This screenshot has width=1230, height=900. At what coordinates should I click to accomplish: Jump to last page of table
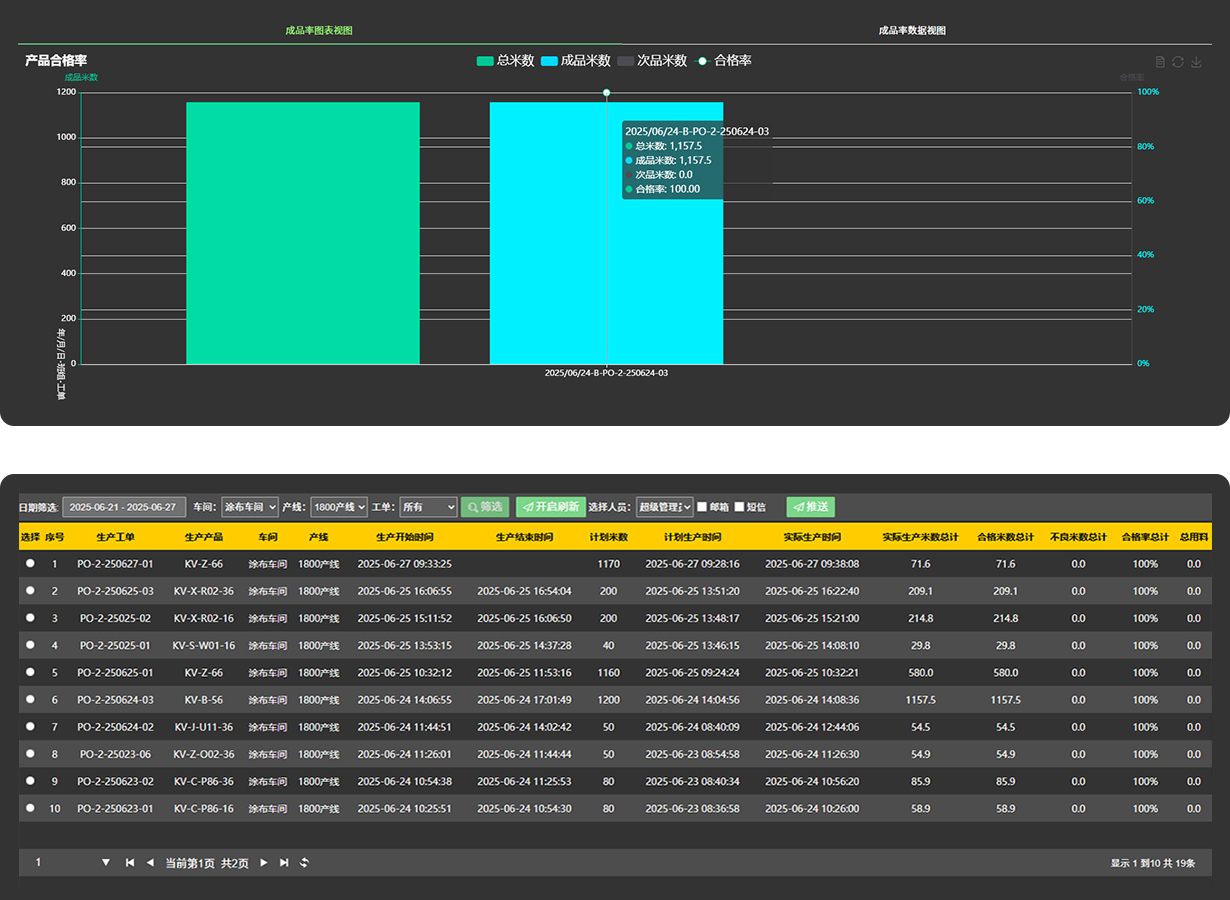coord(284,862)
